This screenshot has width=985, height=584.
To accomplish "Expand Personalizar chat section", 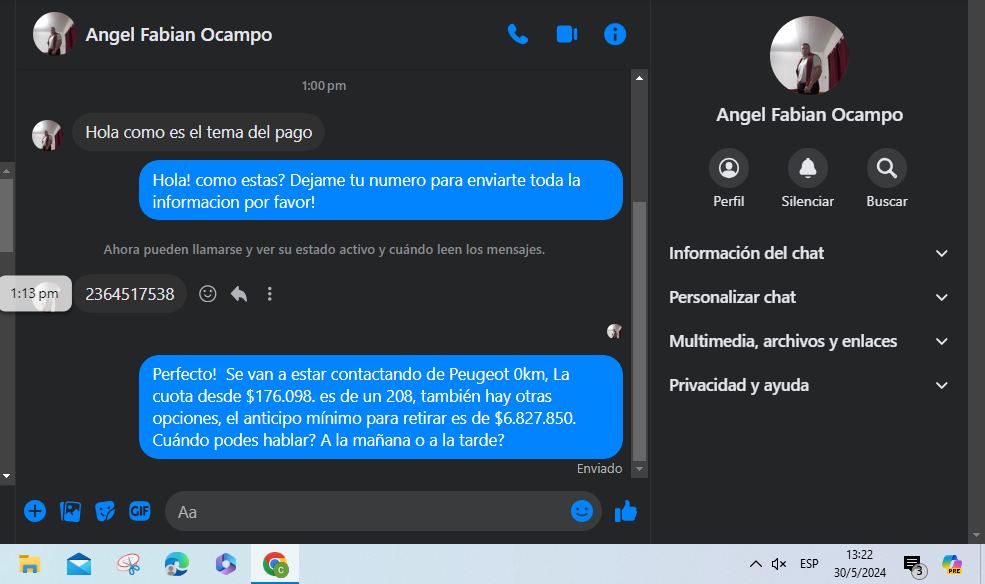I will click(809, 297).
